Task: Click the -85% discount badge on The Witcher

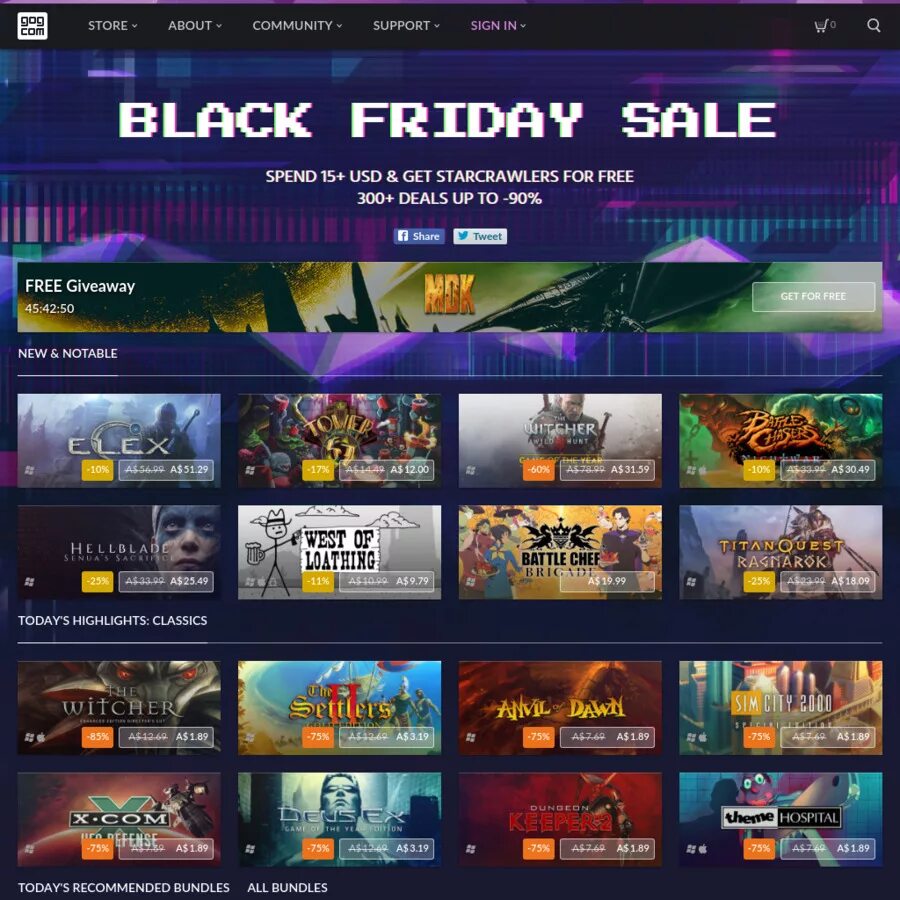Action: 98,737
